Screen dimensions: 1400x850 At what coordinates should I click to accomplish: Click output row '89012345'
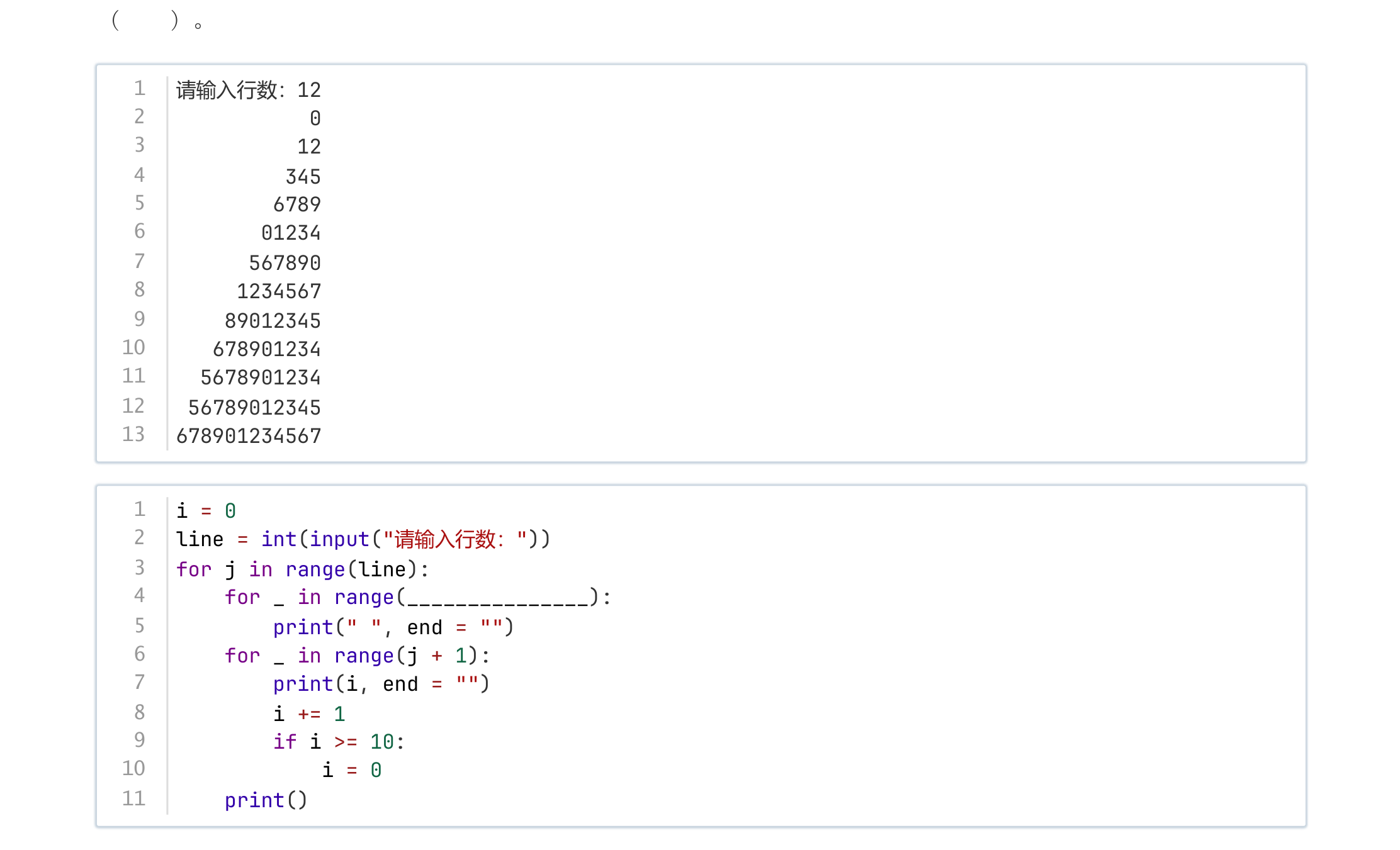coord(273,321)
